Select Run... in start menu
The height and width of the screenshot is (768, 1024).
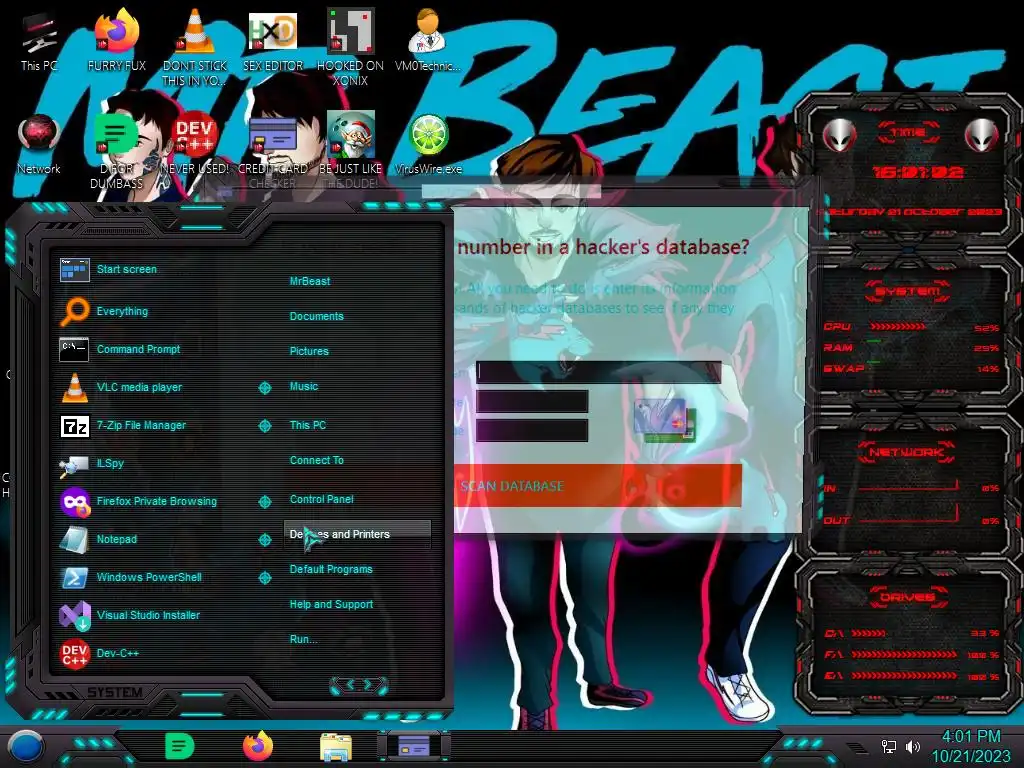coord(303,639)
